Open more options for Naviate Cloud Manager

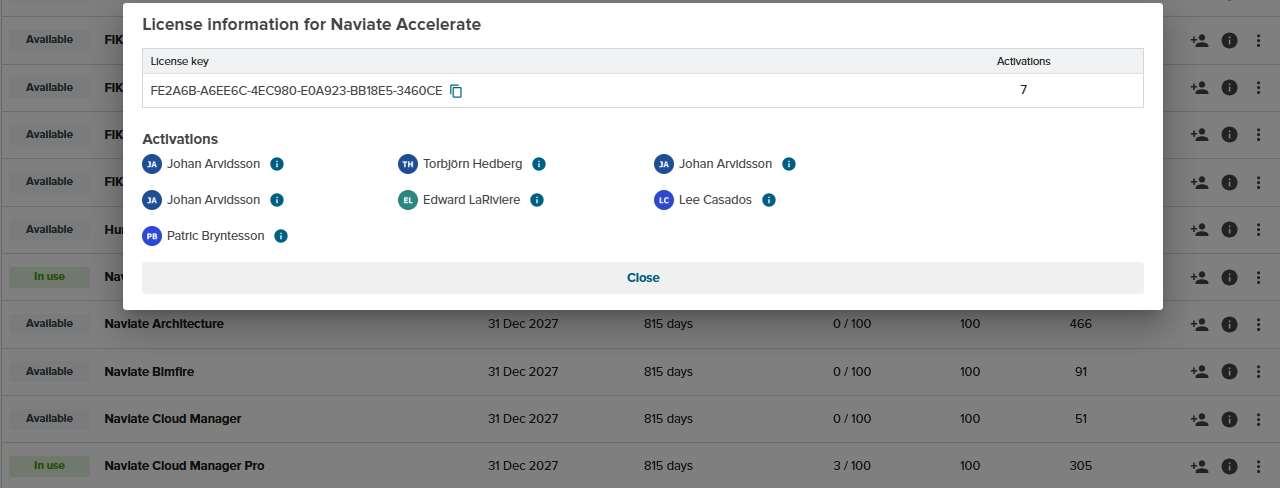(x=1258, y=419)
